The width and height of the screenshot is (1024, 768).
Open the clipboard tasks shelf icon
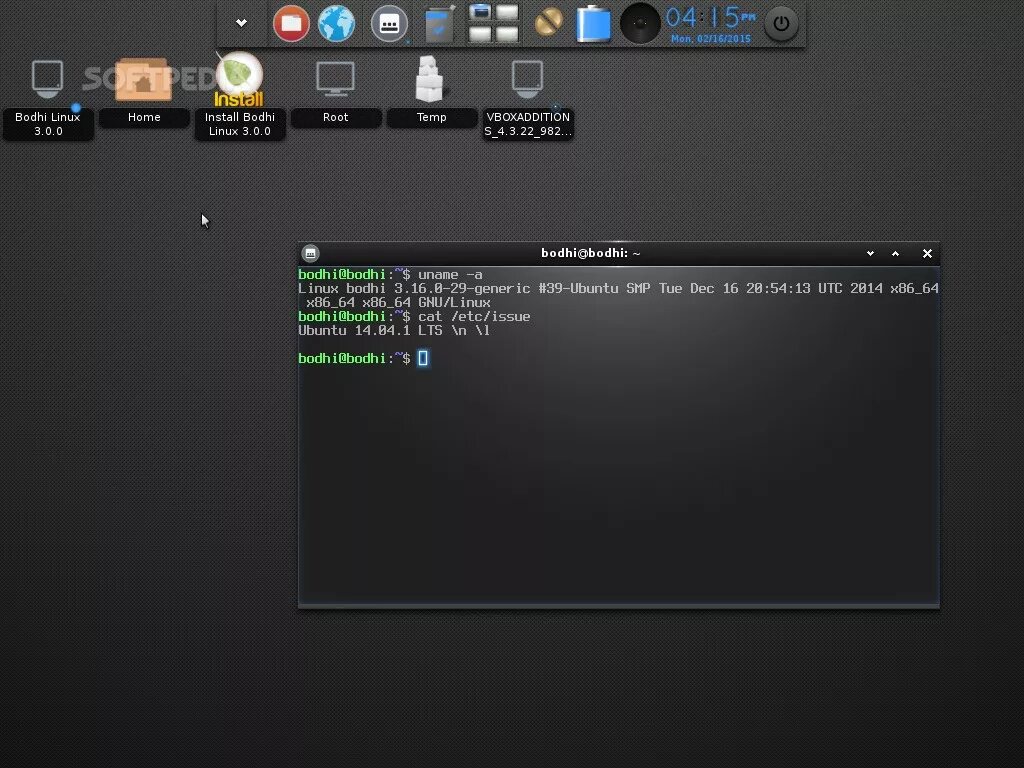click(x=440, y=24)
